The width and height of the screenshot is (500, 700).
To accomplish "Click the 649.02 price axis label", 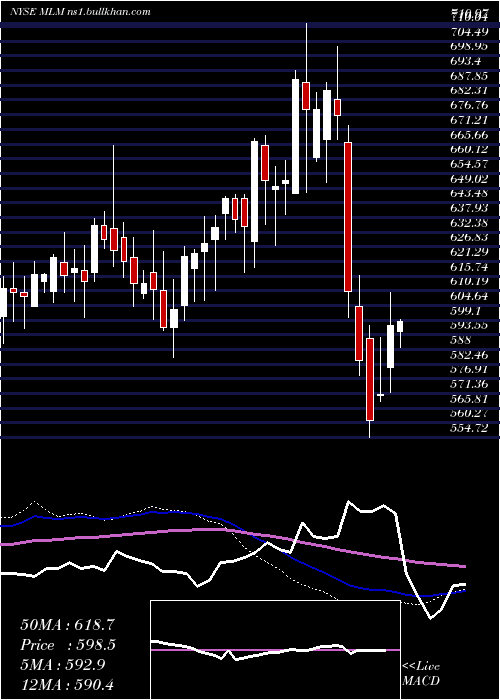I will [x=470, y=179].
